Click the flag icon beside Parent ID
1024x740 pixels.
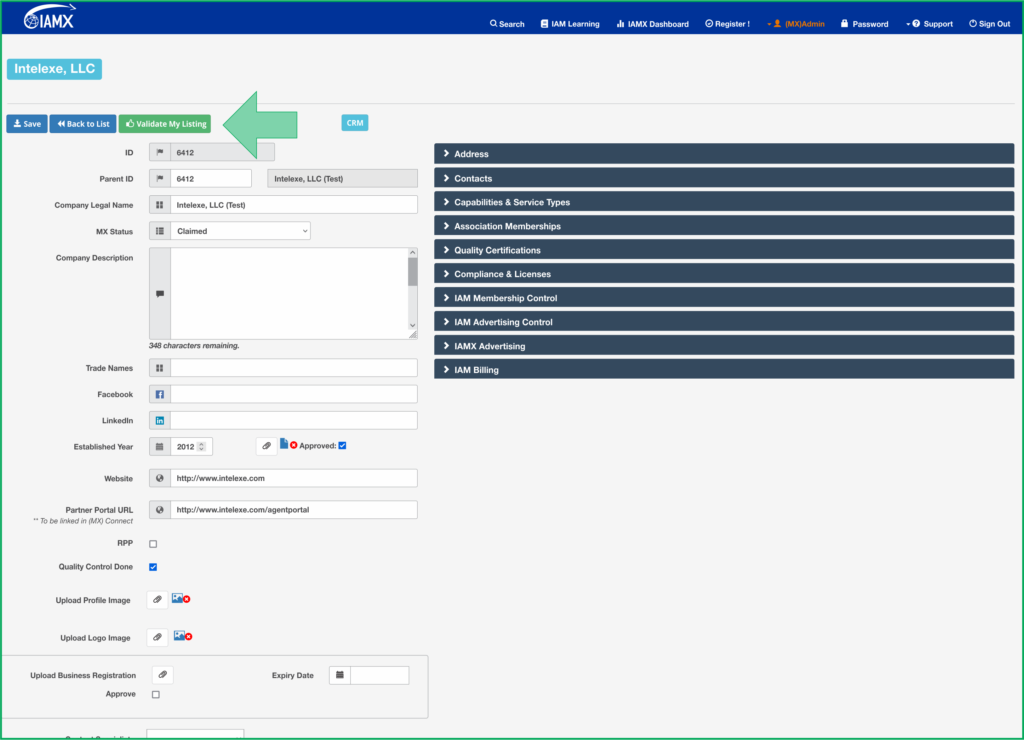coord(160,178)
